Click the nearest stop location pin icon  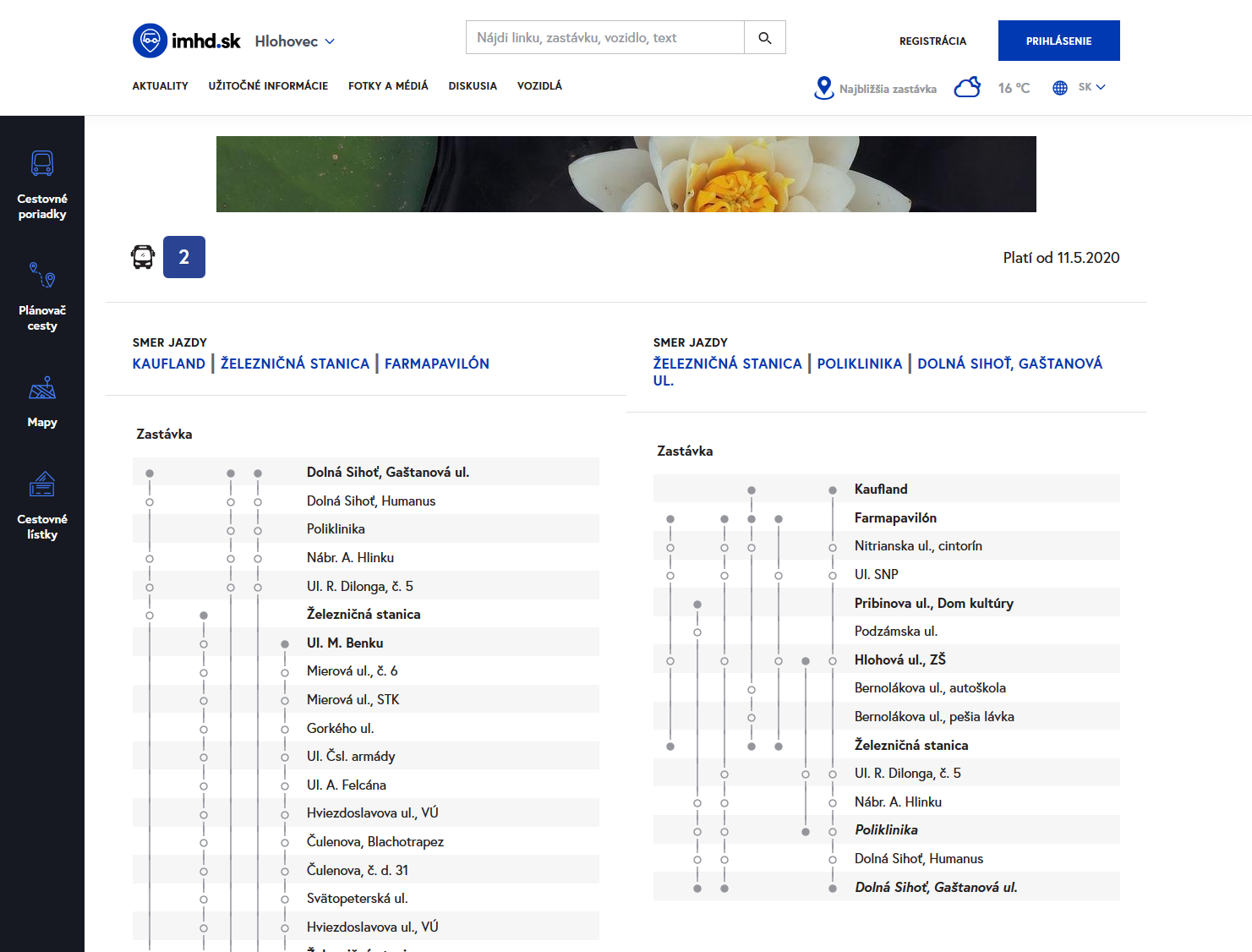(x=823, y=88)
